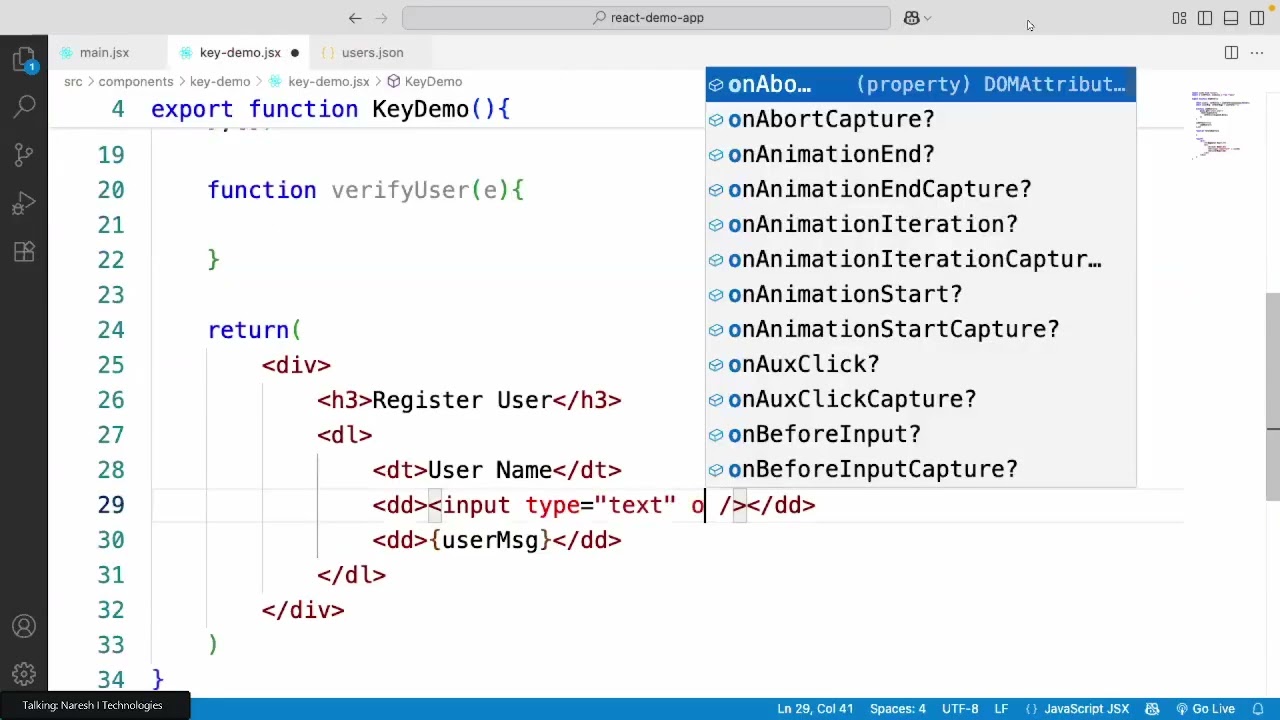Change the JavaScript JSX language mode
This screenshot has width=1280, height=720.
coord(1087,709)
